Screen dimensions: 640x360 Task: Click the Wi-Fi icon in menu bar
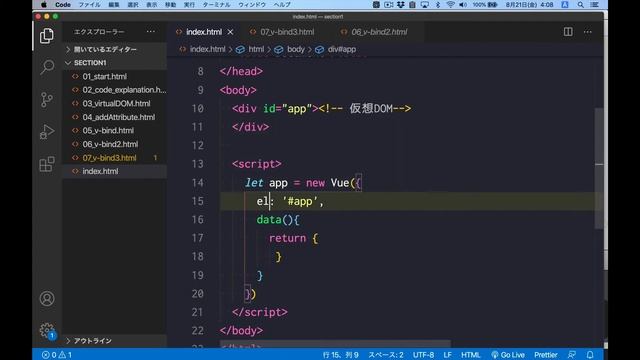pos(450,5)
